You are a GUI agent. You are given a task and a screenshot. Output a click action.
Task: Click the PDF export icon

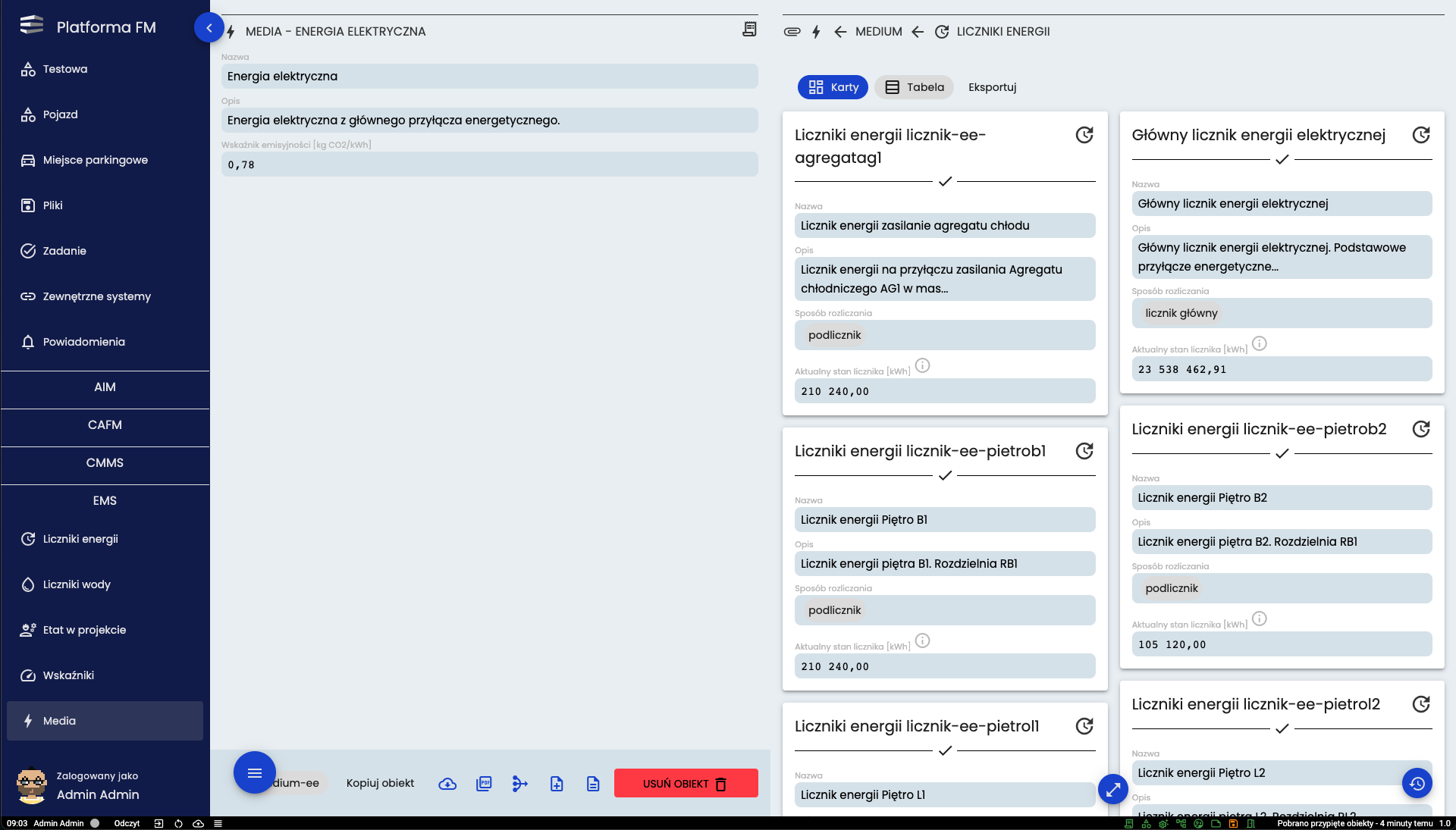point(484,784)
